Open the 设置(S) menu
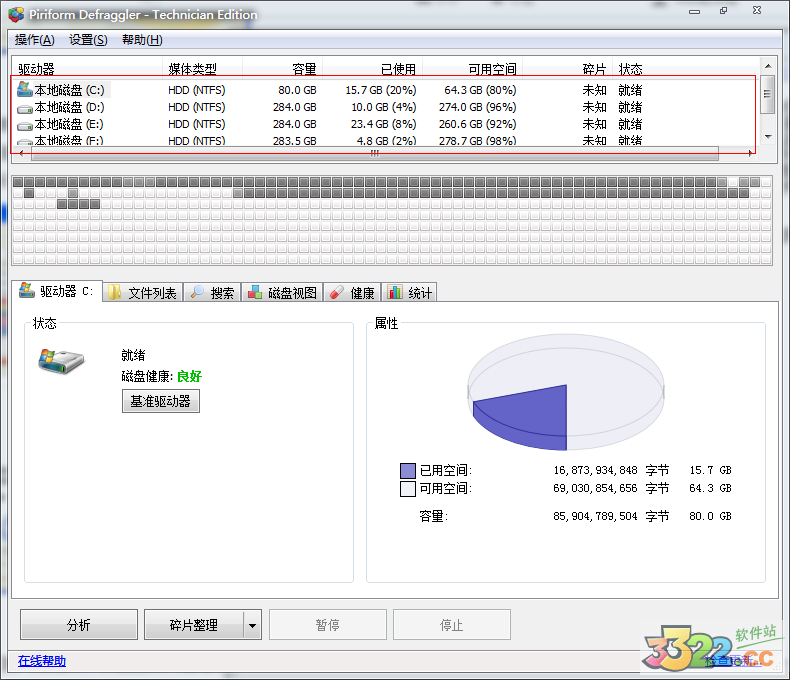The height and width of the screenshot is (680, 790). tap(88, 40)
